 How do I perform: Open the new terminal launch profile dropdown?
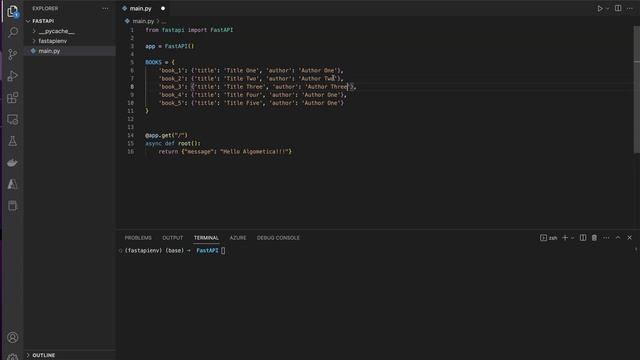pos(573,238)
